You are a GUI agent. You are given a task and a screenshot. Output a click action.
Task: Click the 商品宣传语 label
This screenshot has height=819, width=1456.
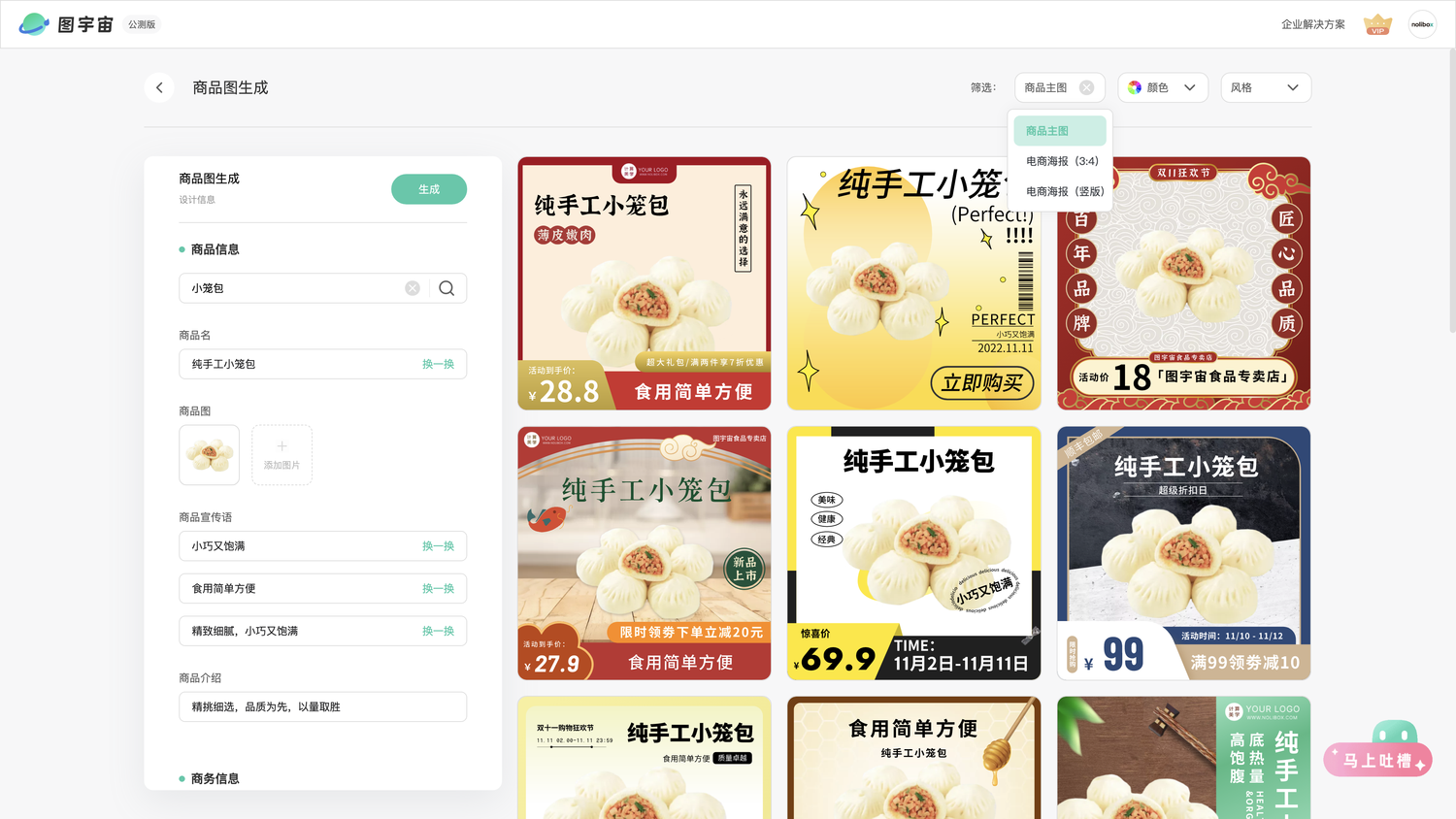[x=206, y=517]
